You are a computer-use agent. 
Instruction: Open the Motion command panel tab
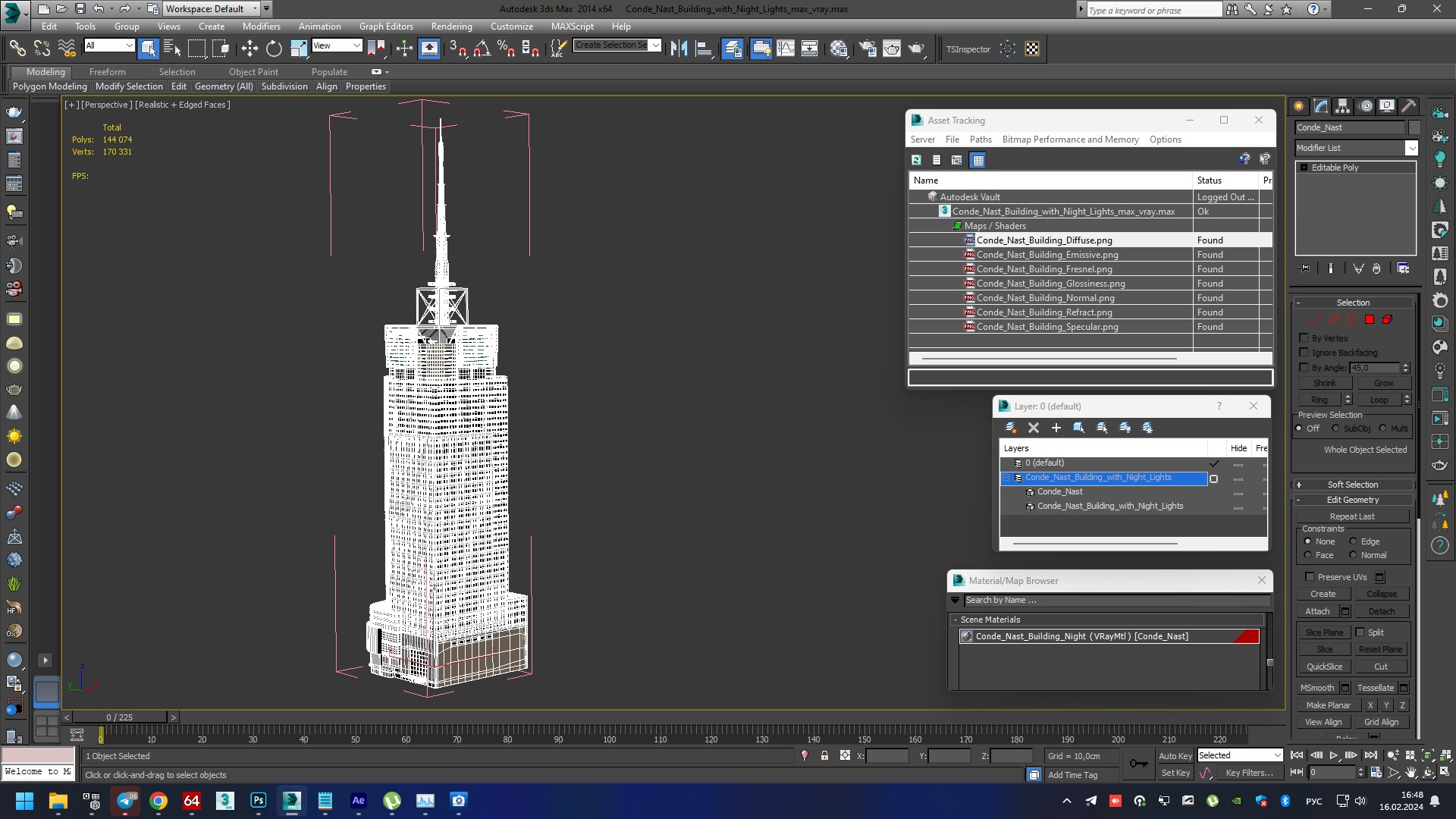coord(1366,106)
